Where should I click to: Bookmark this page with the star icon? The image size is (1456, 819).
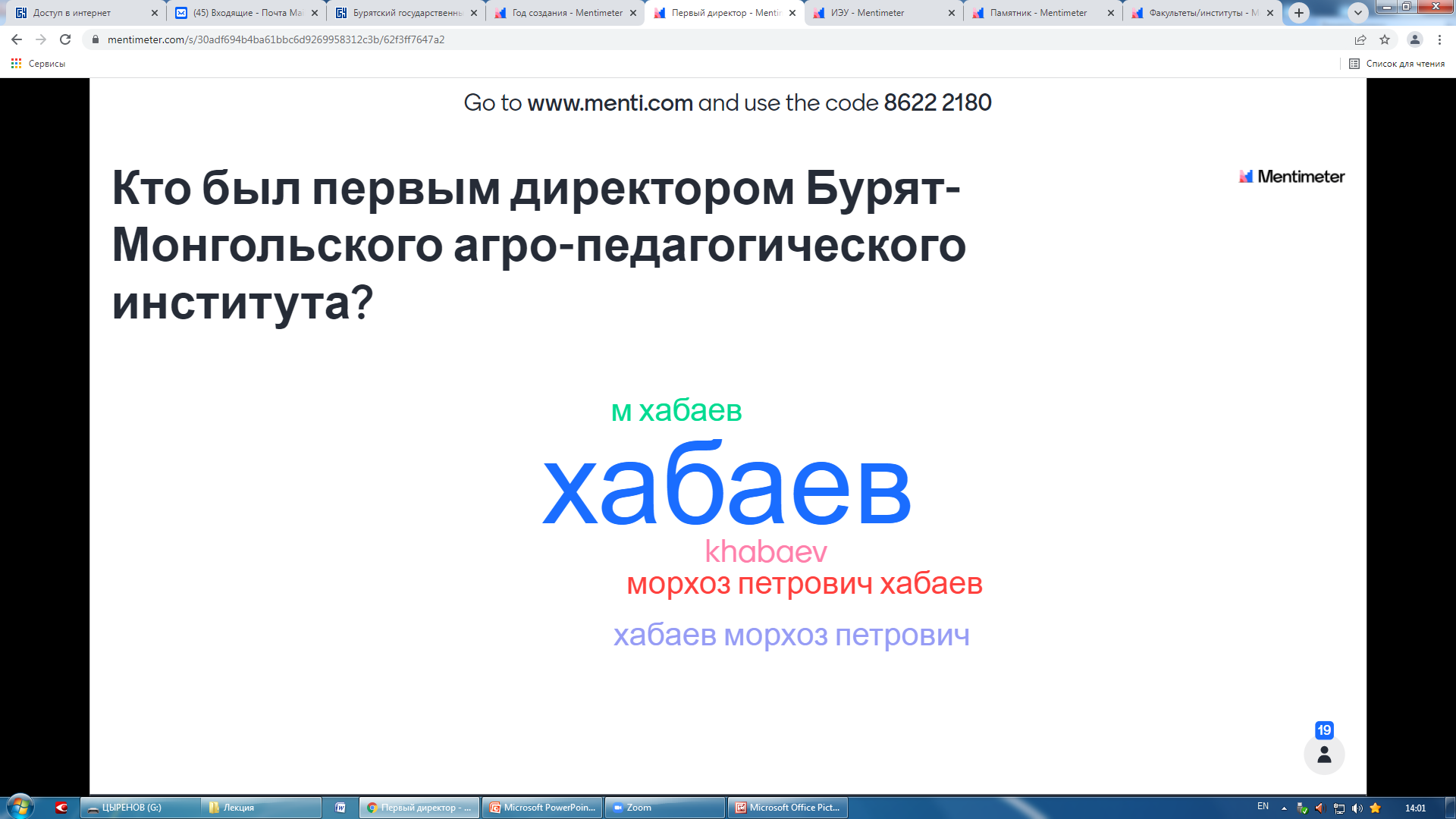pyautogui.click(x=1385, y=39)
